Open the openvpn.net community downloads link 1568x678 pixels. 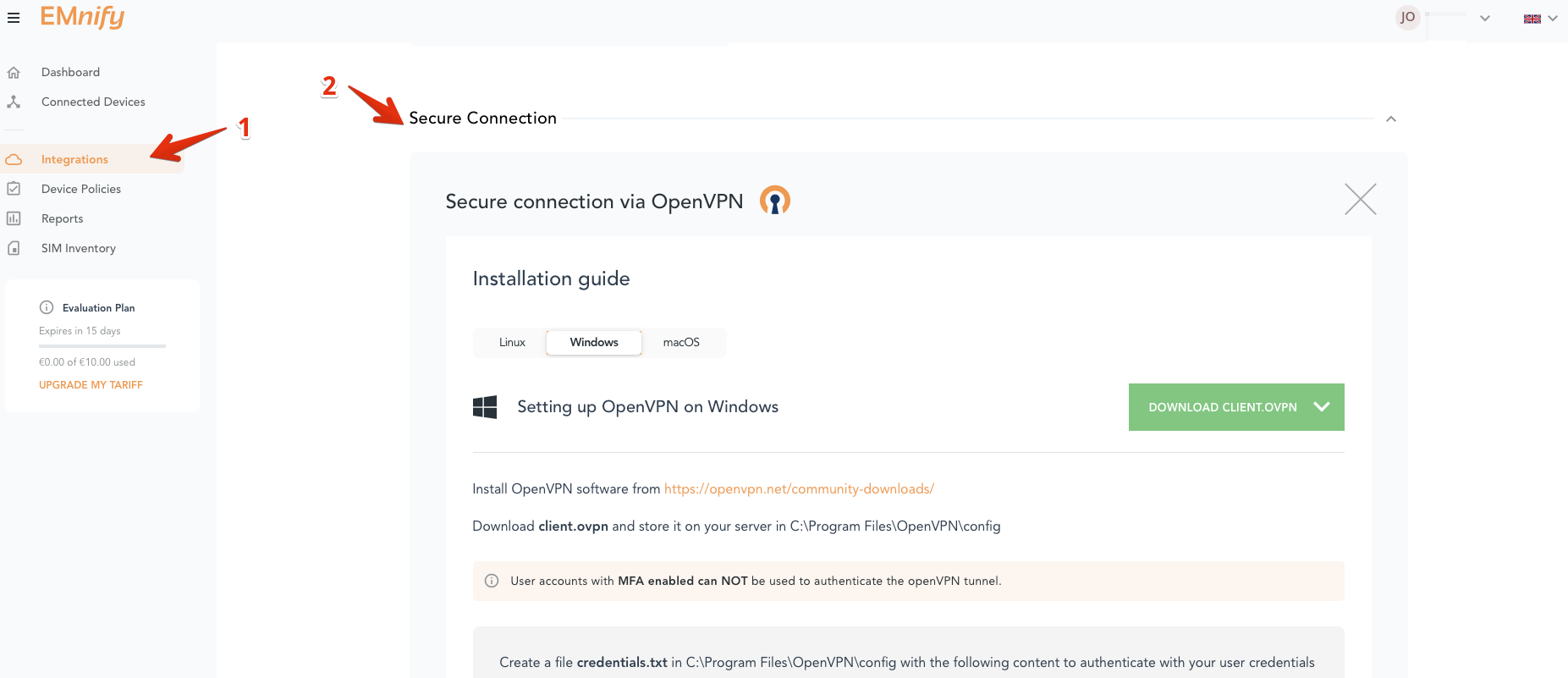coord(799,489)
